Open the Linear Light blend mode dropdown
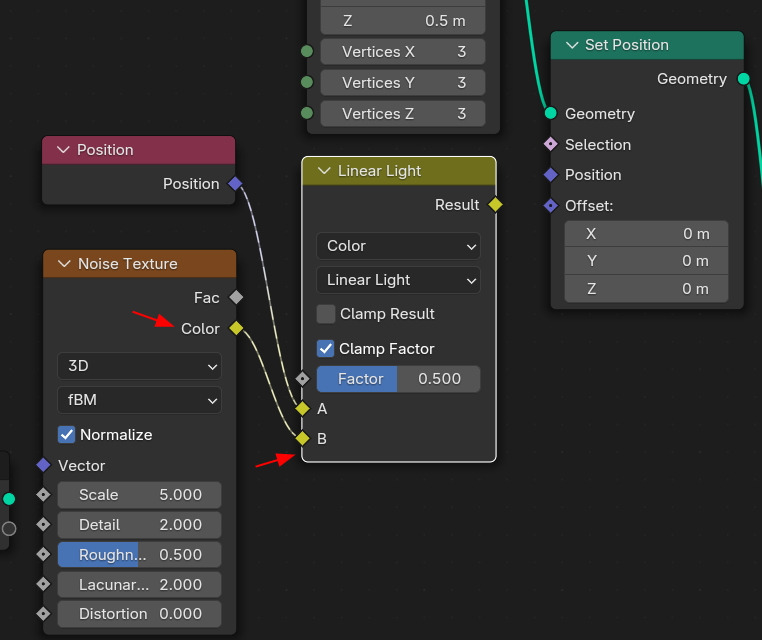The image size is (762, 640). (398, 280)
